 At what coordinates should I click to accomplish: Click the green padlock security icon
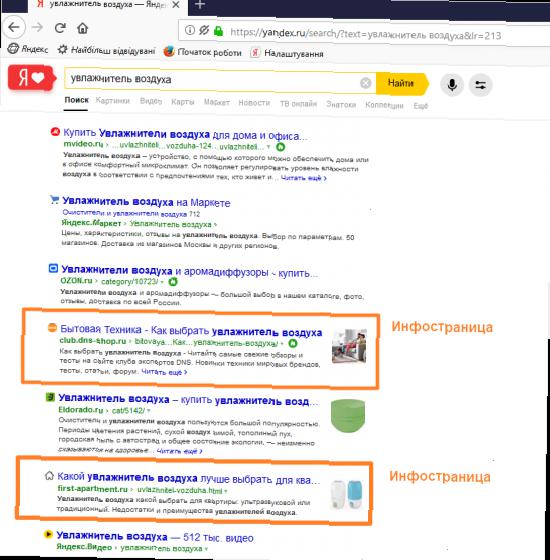(218, 31)
